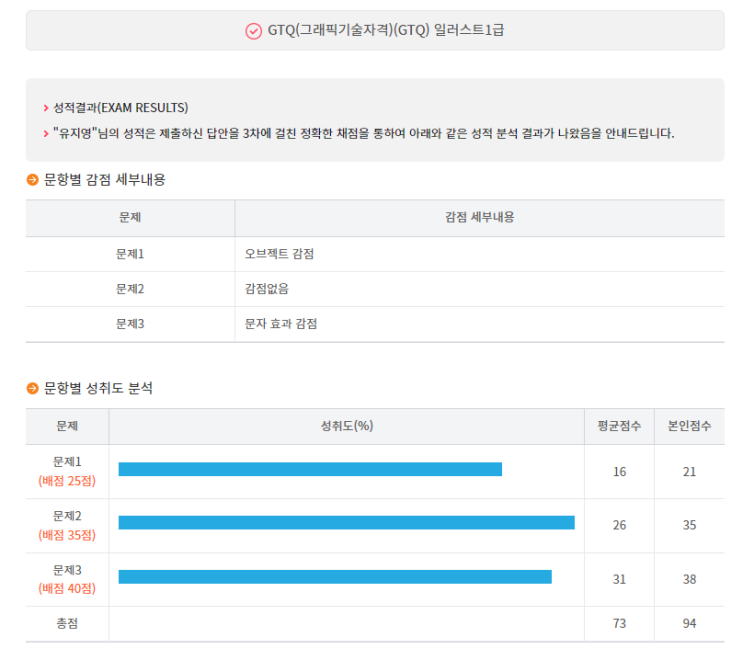
Task: Select the 문제1 cell in deduction table
Action: coord(130,254)
